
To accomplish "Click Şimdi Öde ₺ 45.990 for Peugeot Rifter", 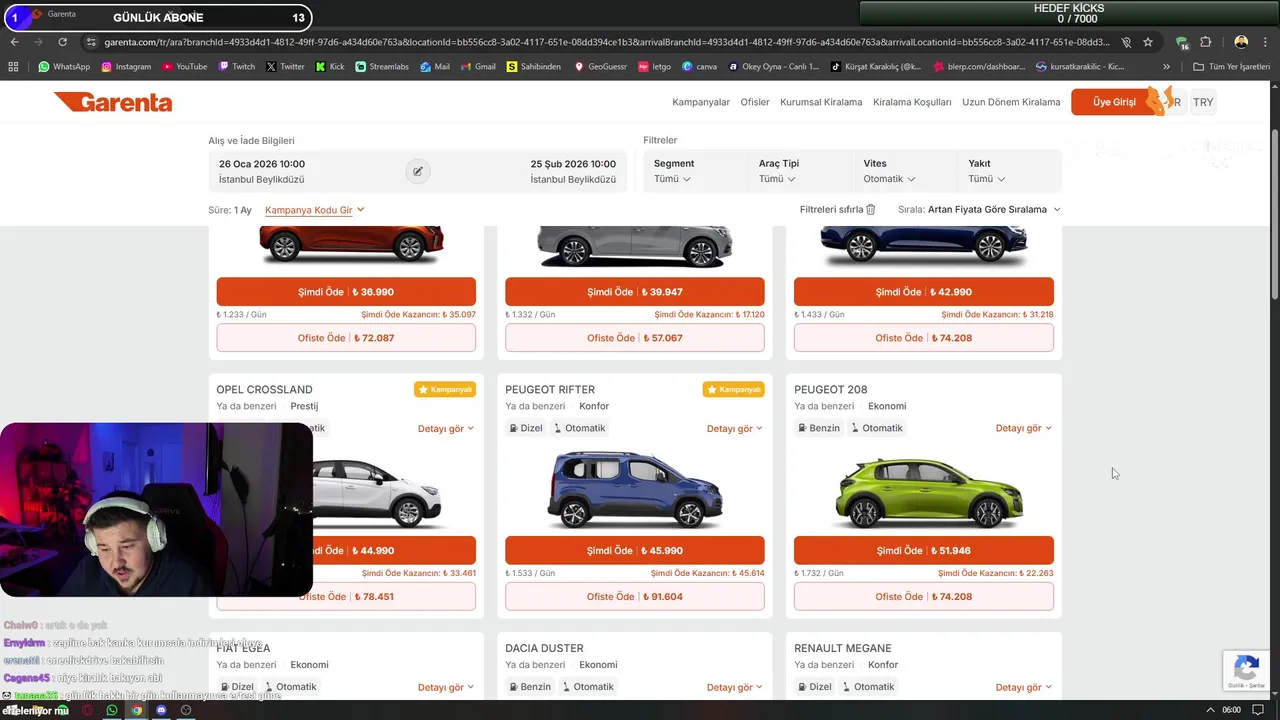I will click(635, 551).
